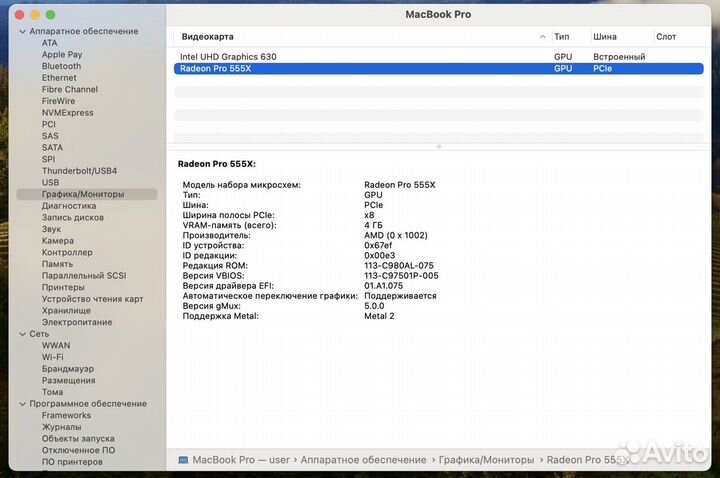Image resolution: width=720 pixels, height=478 pixels.
Task: Sort by the Видеокарта column header
Action: point(208,37)
